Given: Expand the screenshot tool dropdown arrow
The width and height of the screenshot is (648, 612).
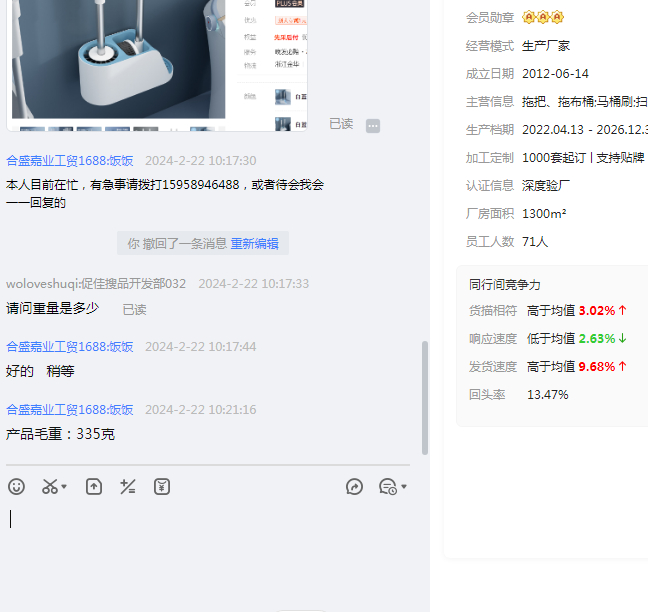Looking at the screenshot, I should point(64,486).
